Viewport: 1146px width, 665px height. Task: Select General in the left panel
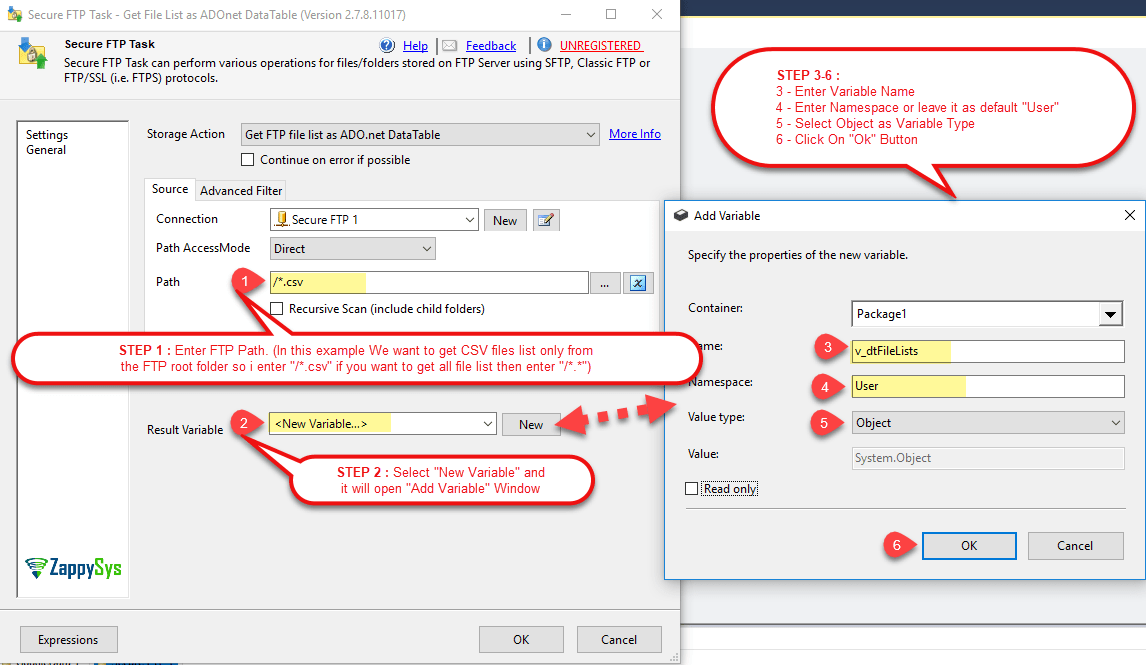coord(46,150)
